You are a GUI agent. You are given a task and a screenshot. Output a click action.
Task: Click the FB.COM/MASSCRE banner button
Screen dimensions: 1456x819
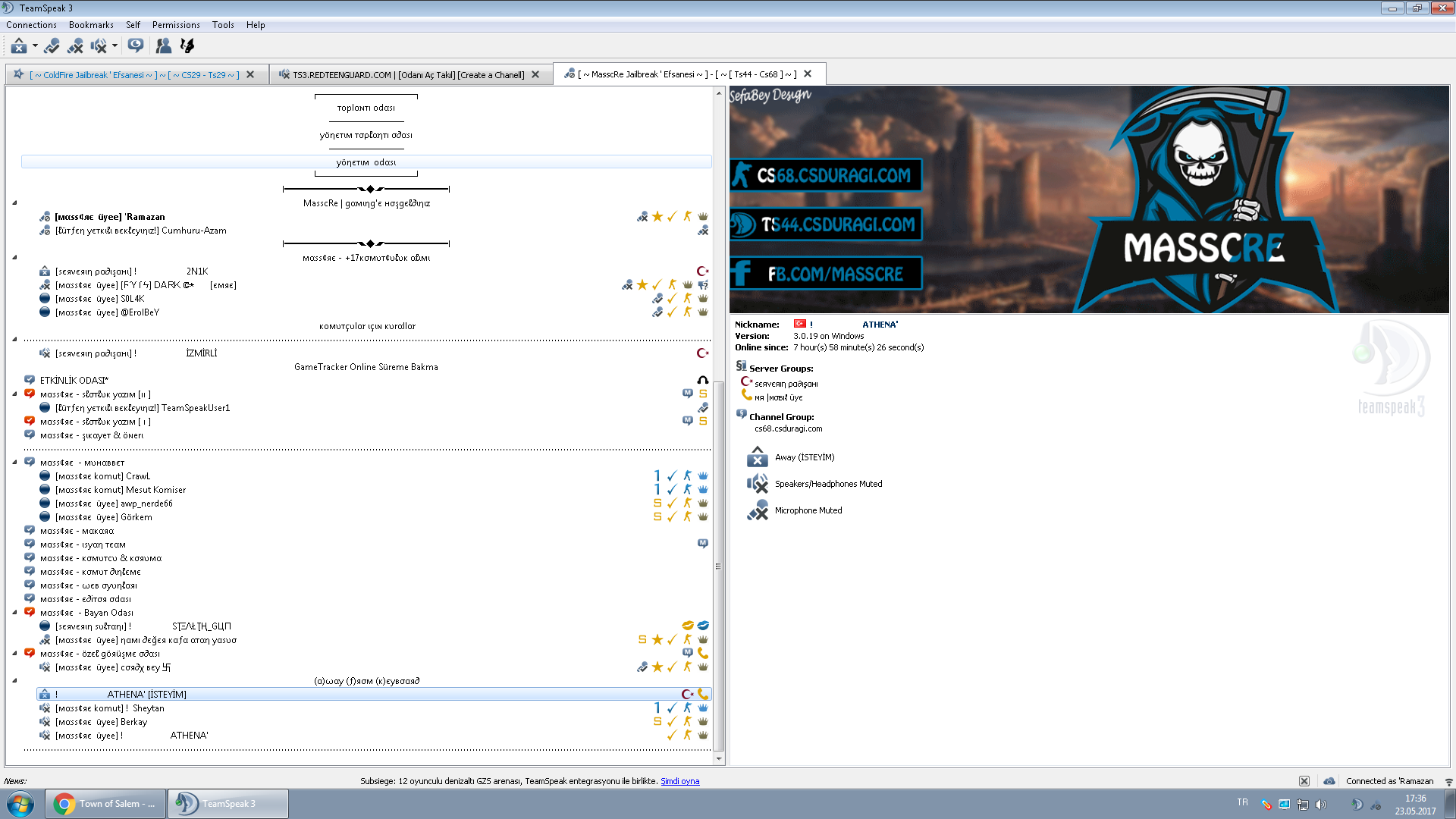click(826, 273)
